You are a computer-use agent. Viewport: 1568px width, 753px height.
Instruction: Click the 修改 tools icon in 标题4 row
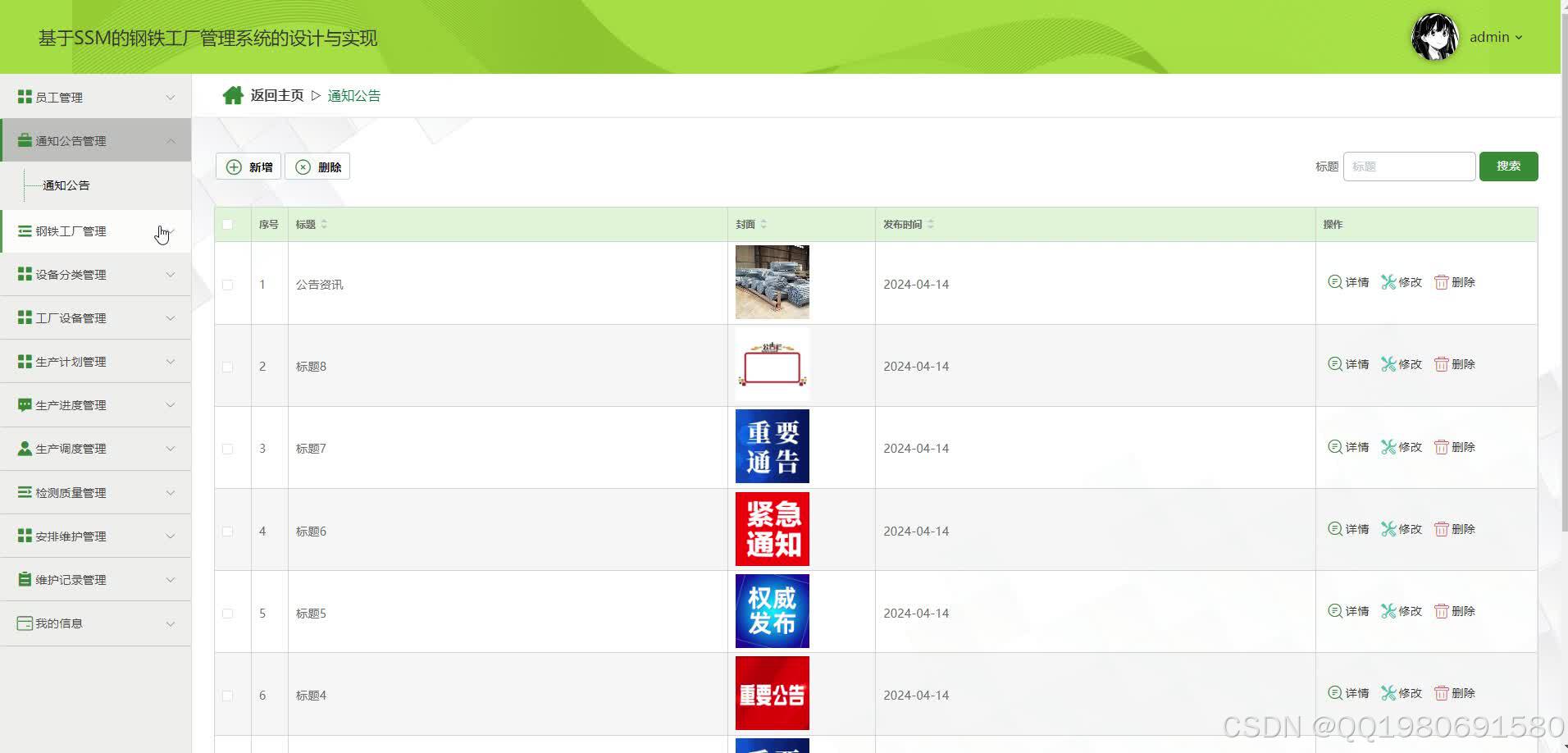click(1388, 693)
